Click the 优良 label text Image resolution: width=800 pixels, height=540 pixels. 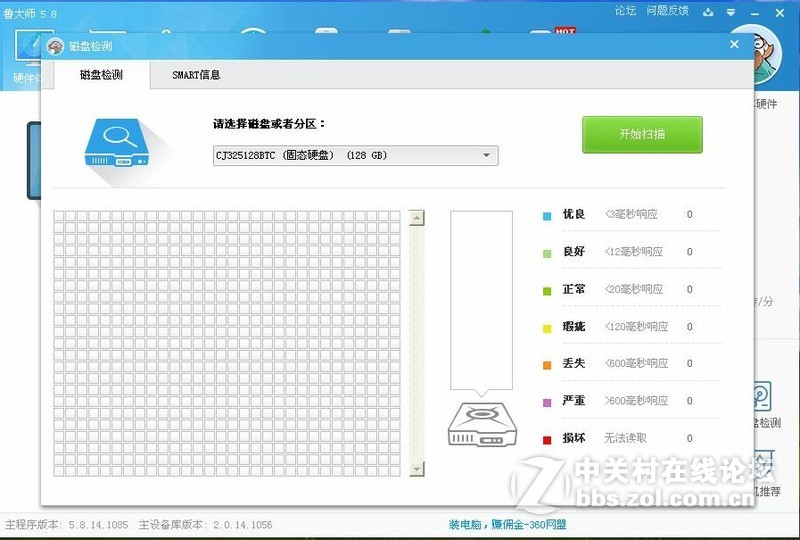(x=573, y=214)
